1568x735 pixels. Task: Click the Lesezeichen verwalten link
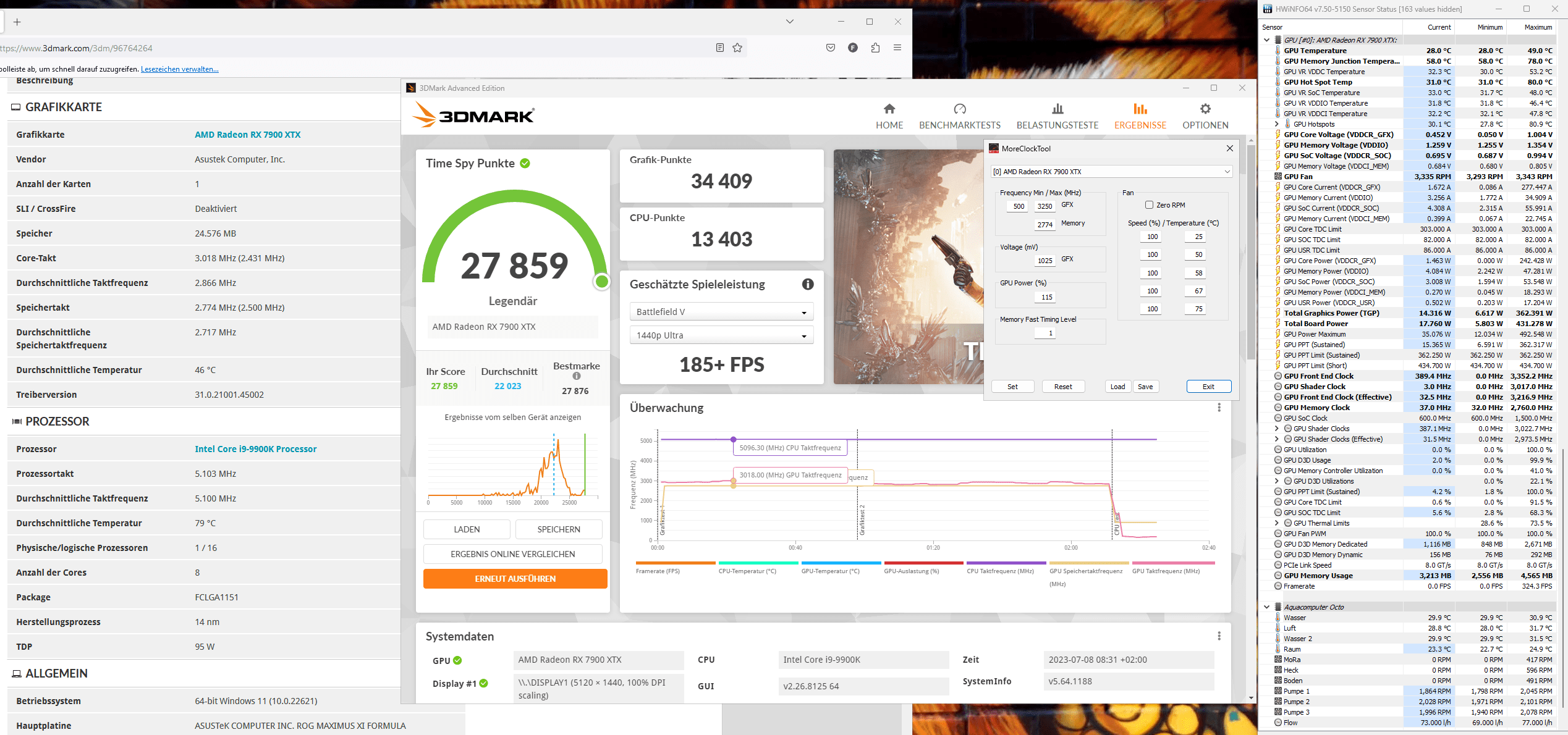180,69
